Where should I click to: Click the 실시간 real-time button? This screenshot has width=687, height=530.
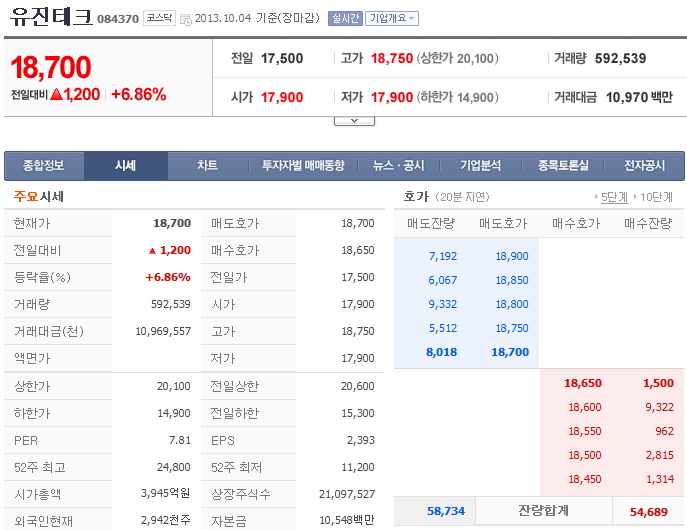(345, 18)
